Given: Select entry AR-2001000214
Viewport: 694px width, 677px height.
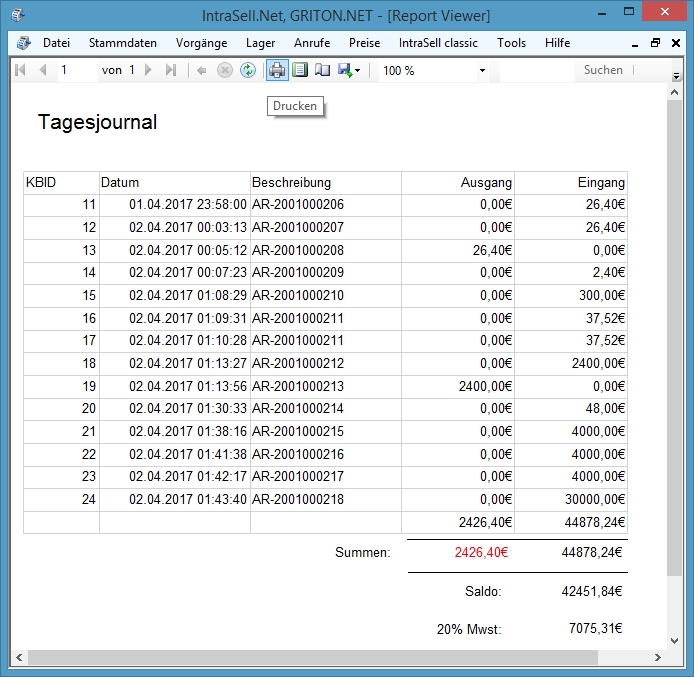Looking at the screenshot, I should tap(298, 408).
